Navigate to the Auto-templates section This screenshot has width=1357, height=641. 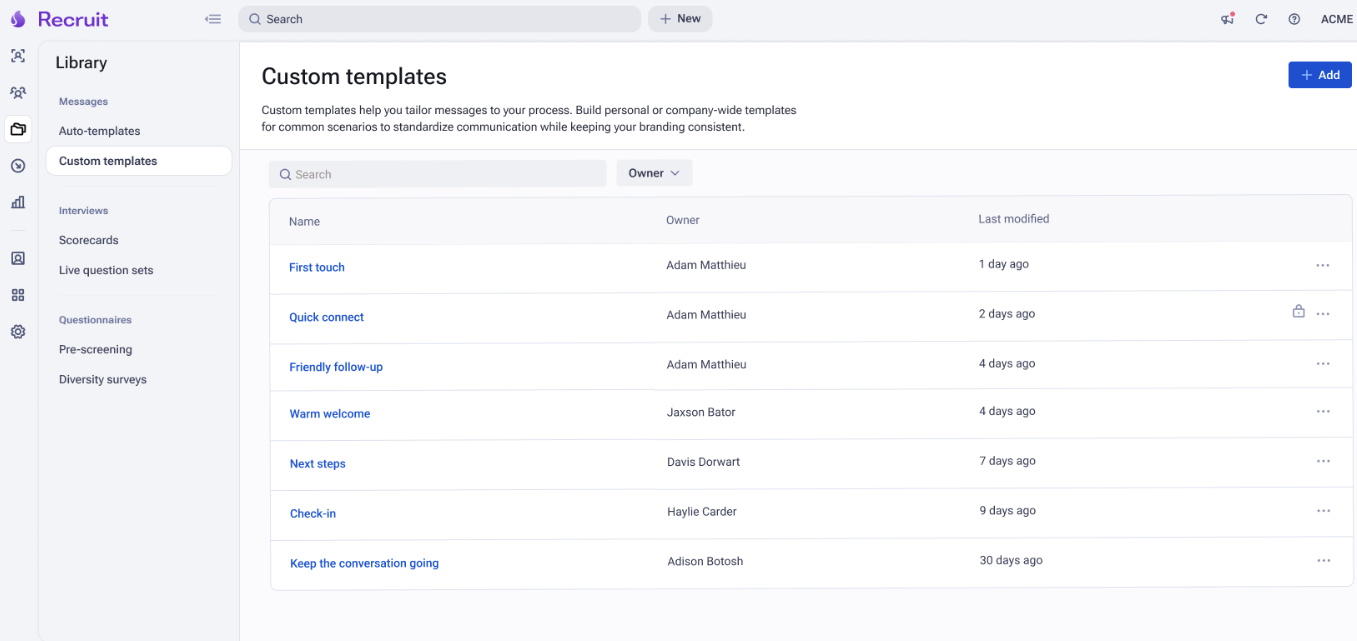tap(99, 130)
